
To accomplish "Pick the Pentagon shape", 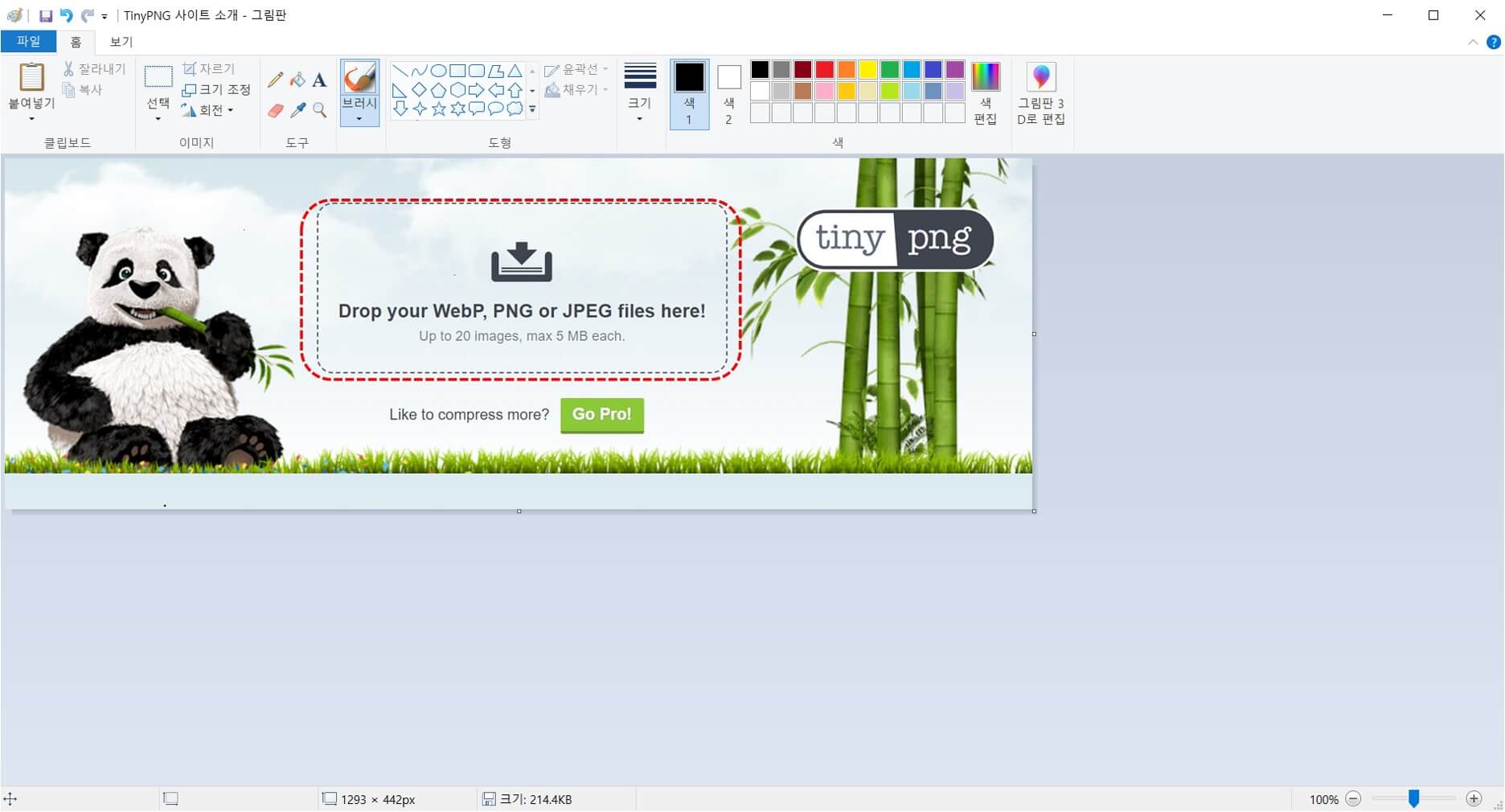I will point(438,90).
